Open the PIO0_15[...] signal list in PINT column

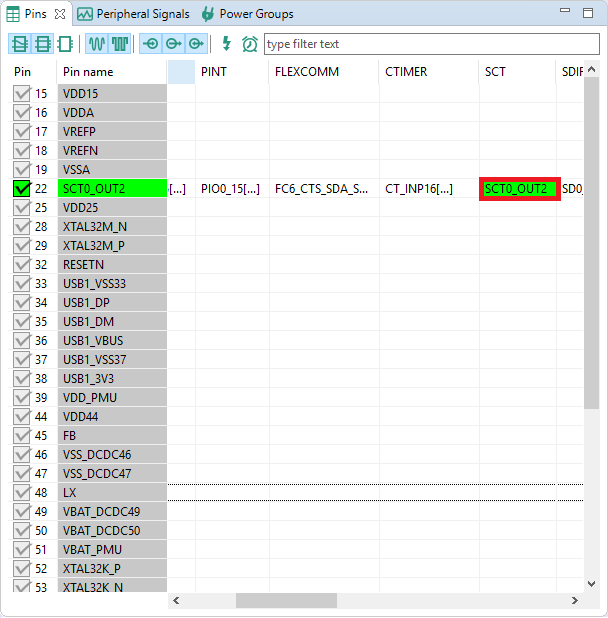tap(229, 189)
